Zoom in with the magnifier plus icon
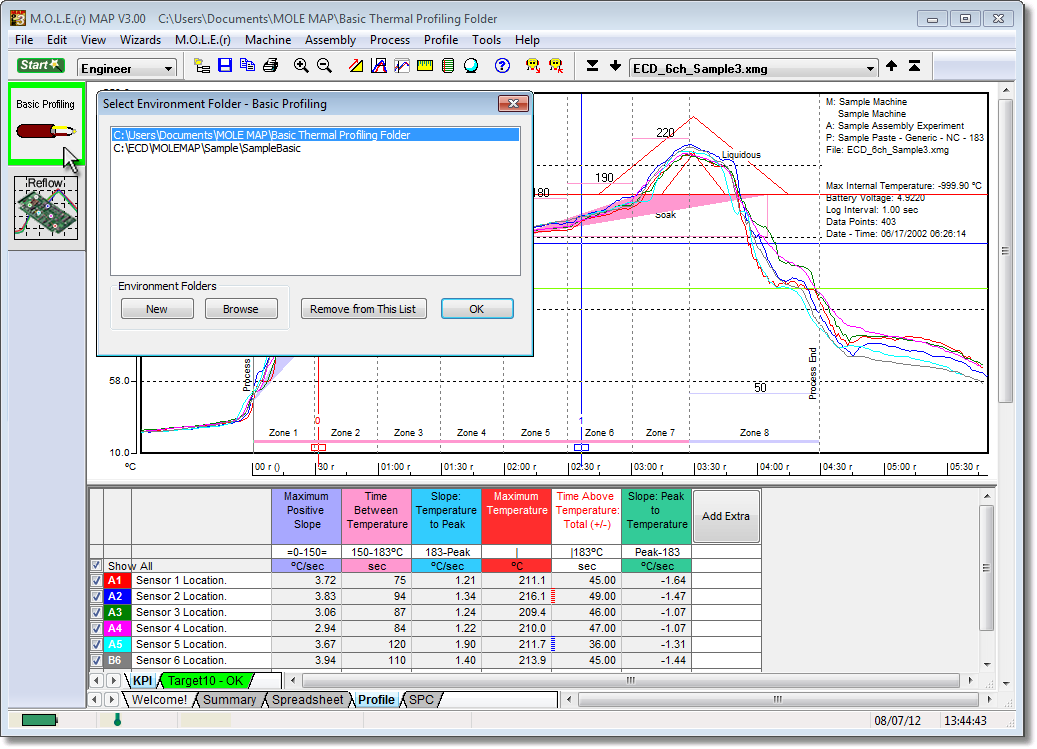This screenshot has width=1037, height=749. pos(301,65)
